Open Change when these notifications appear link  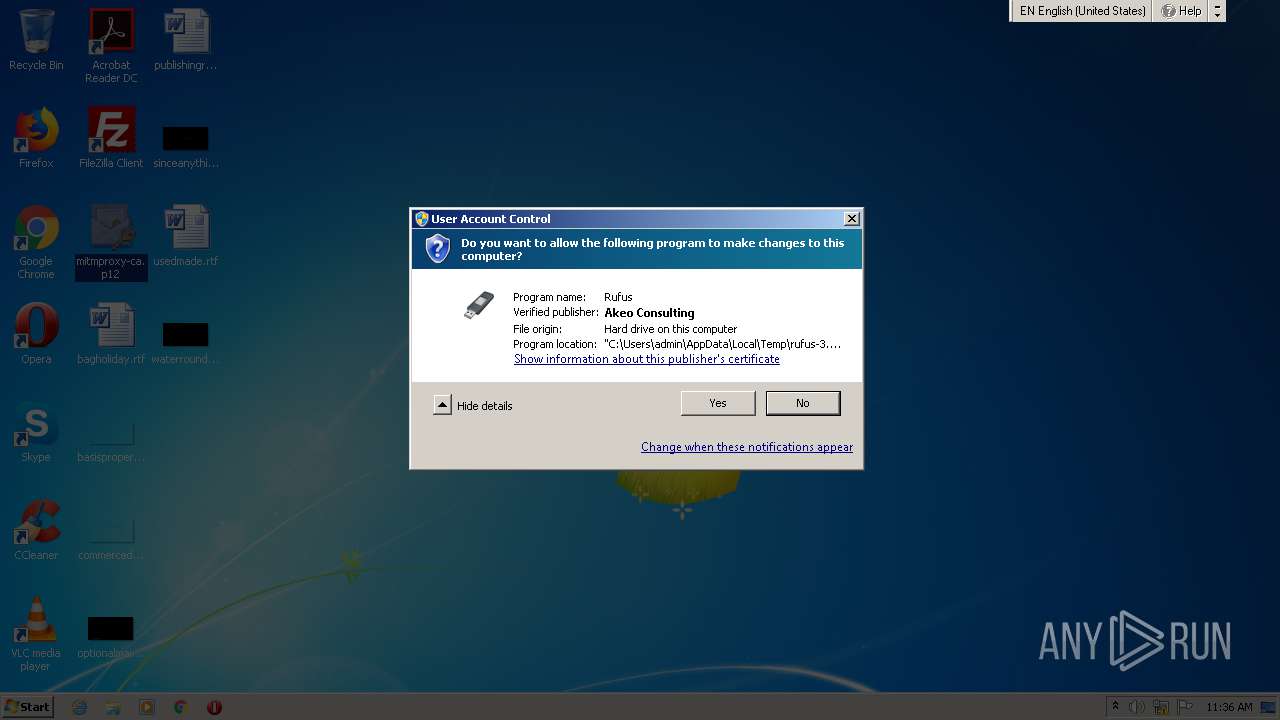click(747, 447)
